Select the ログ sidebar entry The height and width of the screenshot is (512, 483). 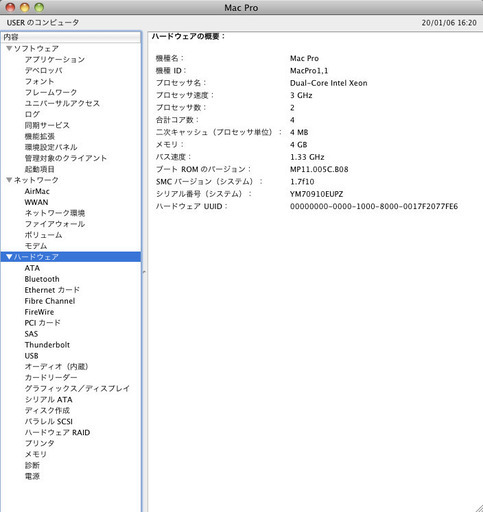(x=32, y=114)
